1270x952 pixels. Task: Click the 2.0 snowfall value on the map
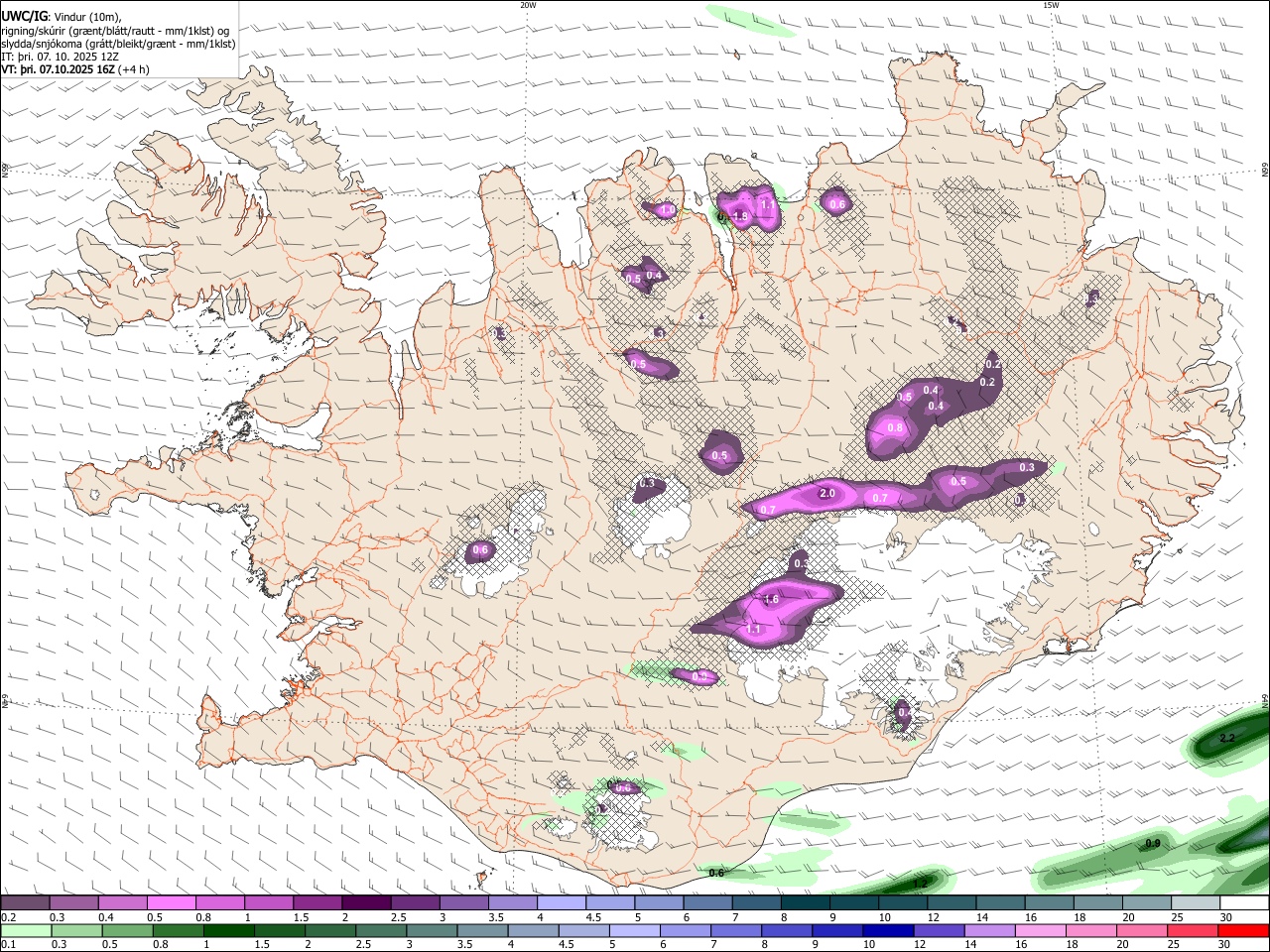(x=826, y=493)
